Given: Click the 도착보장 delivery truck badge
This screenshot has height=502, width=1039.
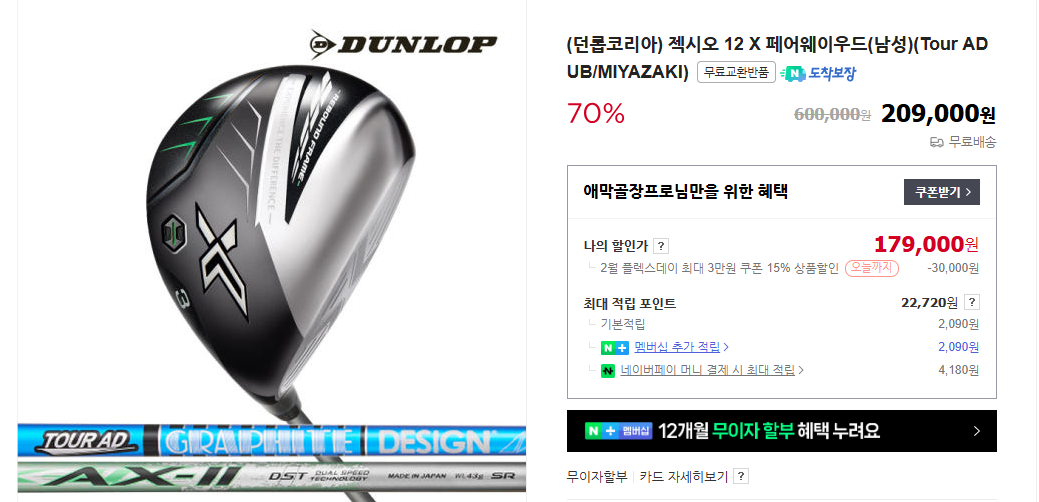Looking at the screenshot, I should [818, 74].
